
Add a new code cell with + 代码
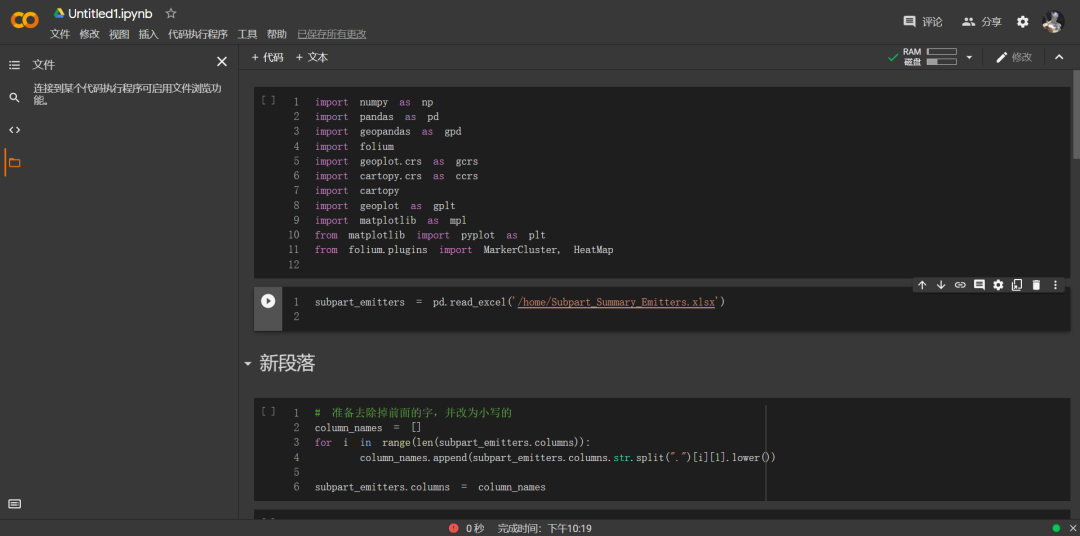(267, 57)
